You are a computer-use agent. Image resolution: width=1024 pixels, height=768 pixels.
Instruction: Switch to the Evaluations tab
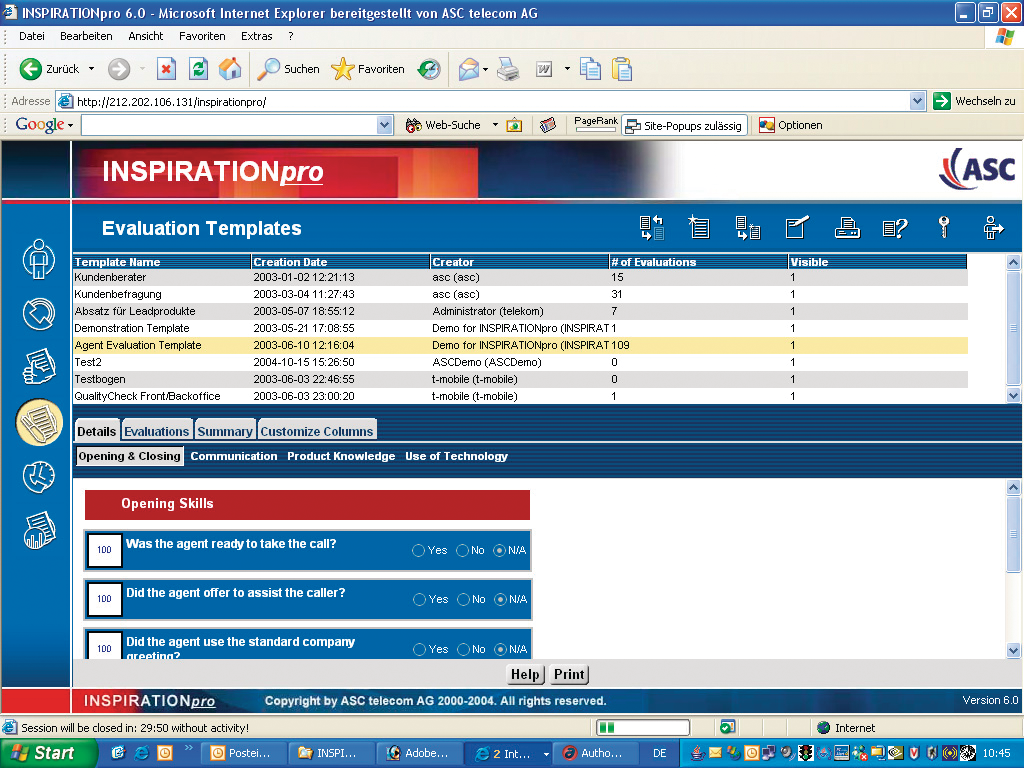[156, 430]
